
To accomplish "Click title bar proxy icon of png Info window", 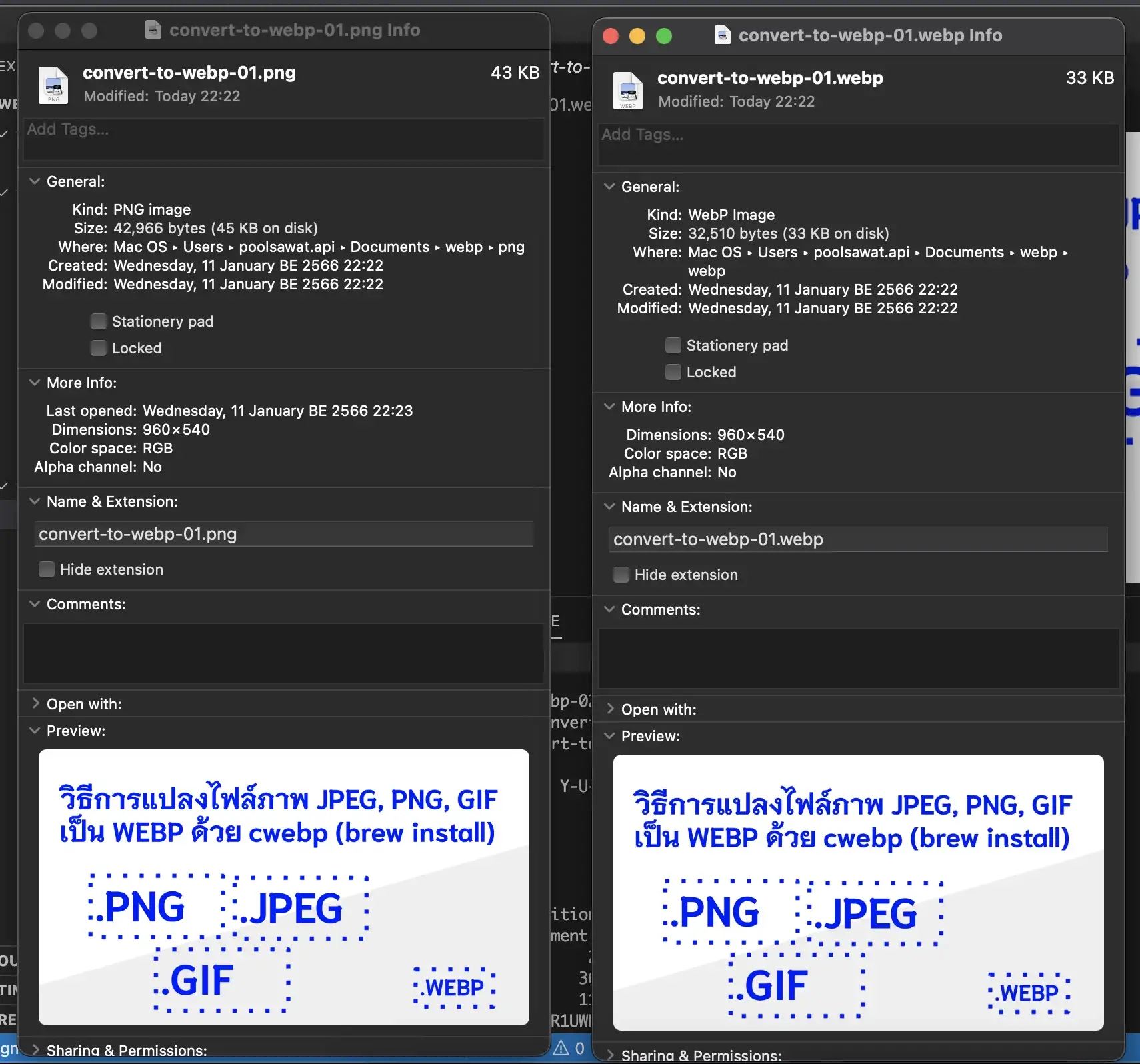I will (x=153, y=29).
